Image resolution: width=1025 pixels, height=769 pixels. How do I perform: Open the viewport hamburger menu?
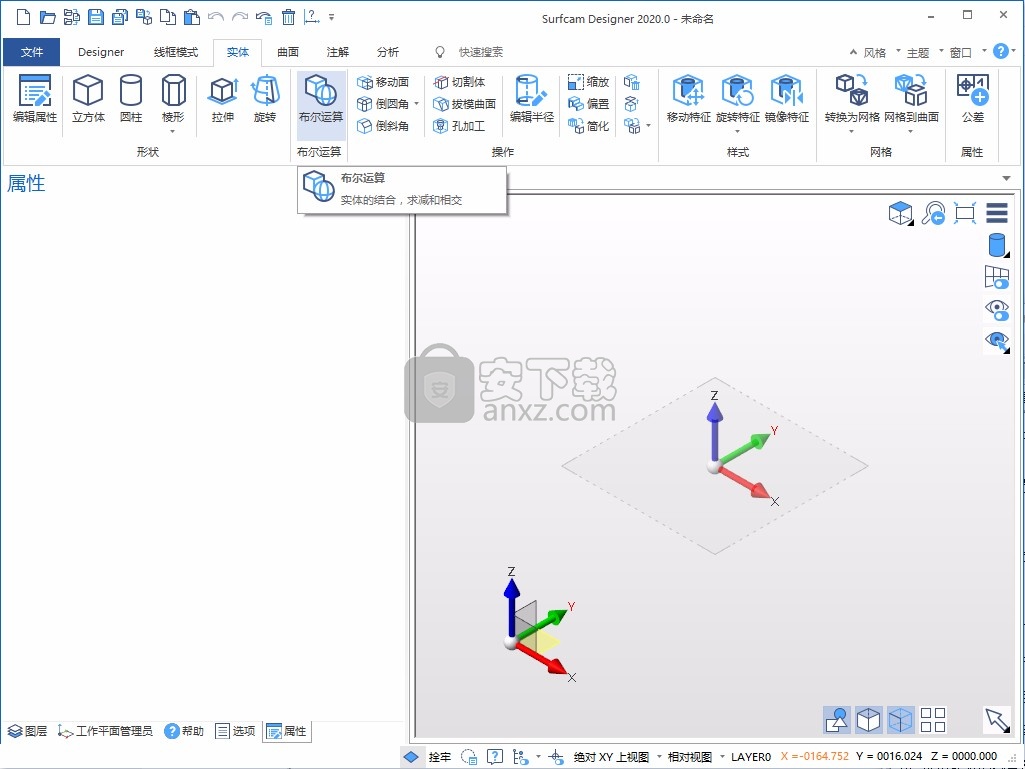tap(997, 213)
